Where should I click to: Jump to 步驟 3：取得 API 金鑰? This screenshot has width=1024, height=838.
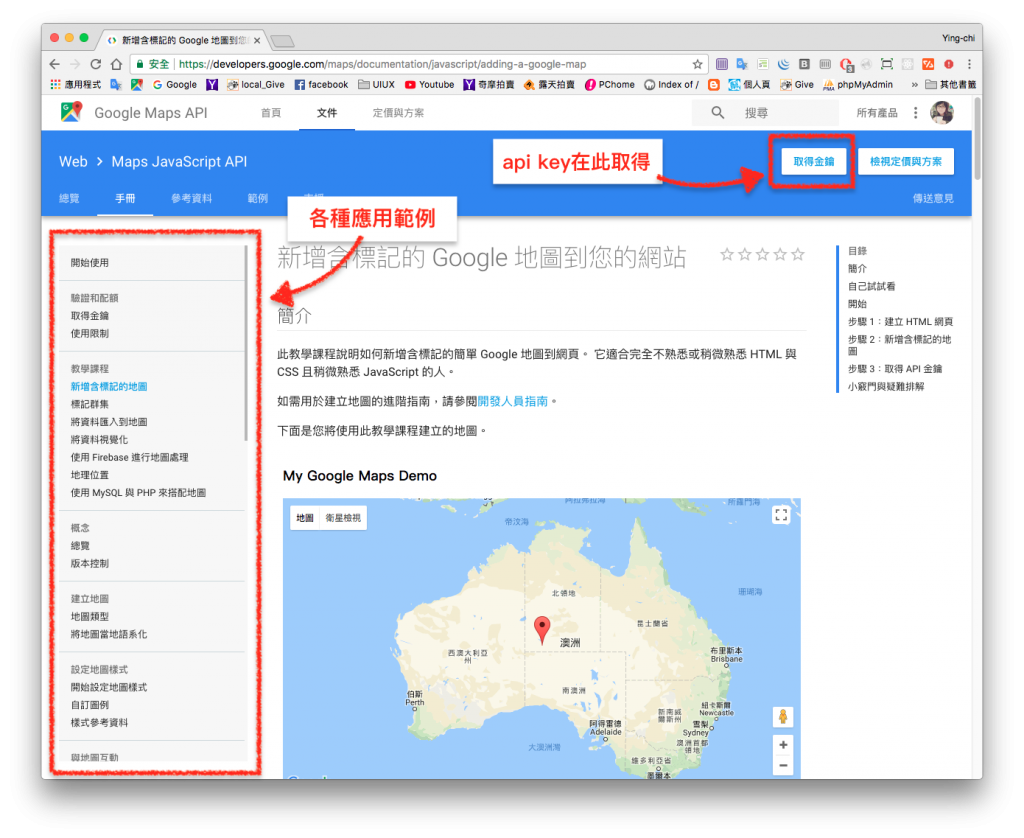[x=895, y=368]
